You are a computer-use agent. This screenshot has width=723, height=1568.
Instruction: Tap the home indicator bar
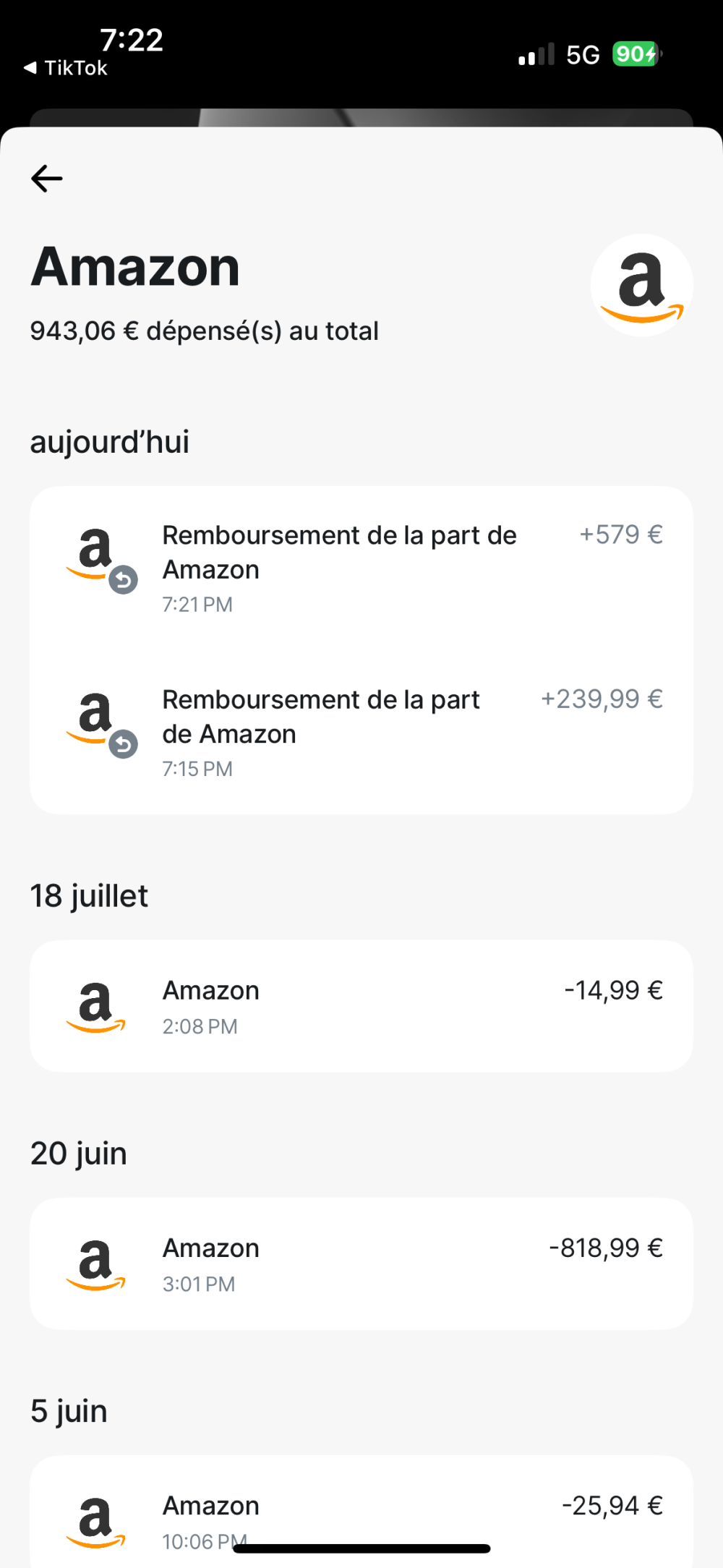[x=361, y=1548]
